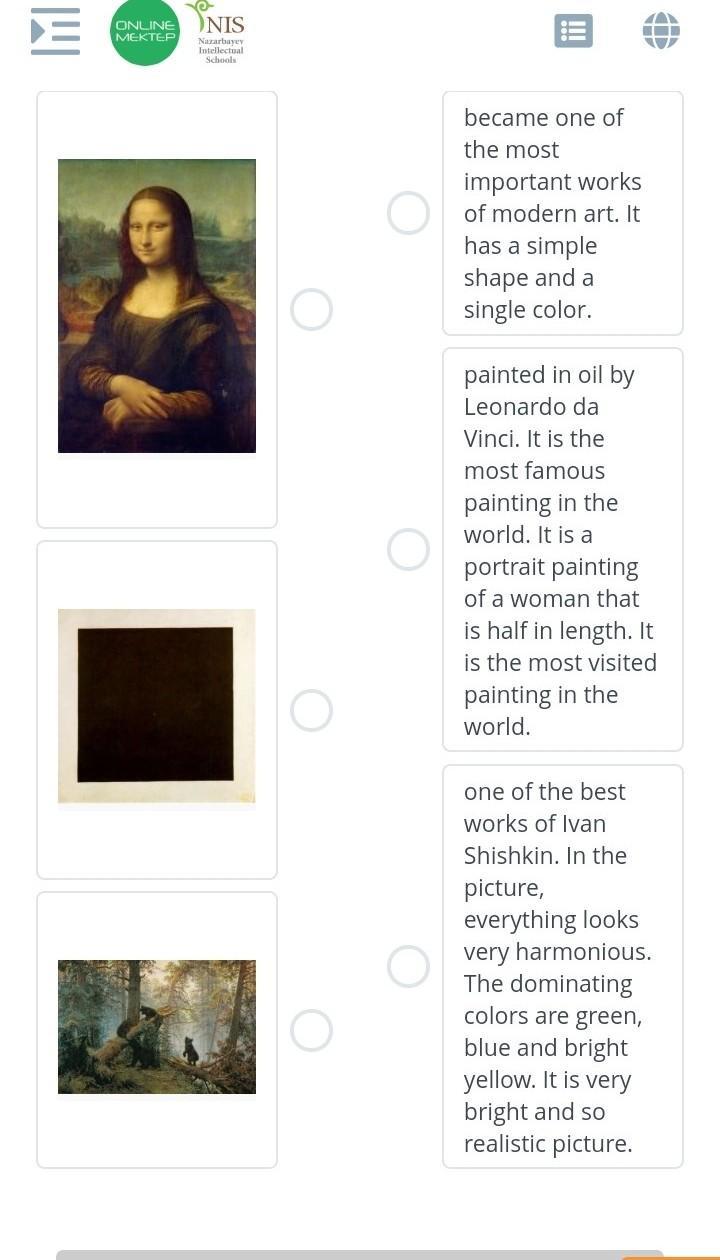Image resolution: width=720 pixels, height=1260 pixels.
Task: Click the Online Mektep green logo
Action: tap(145, 32)
